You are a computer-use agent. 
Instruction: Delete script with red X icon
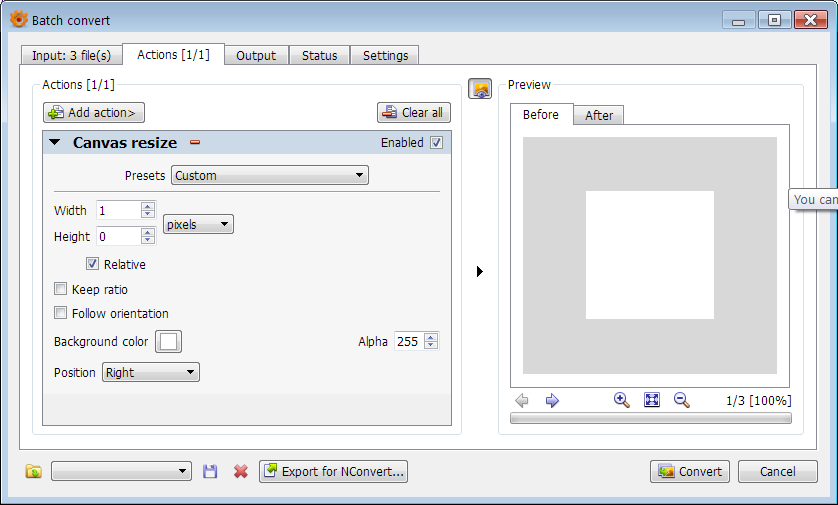240,471
